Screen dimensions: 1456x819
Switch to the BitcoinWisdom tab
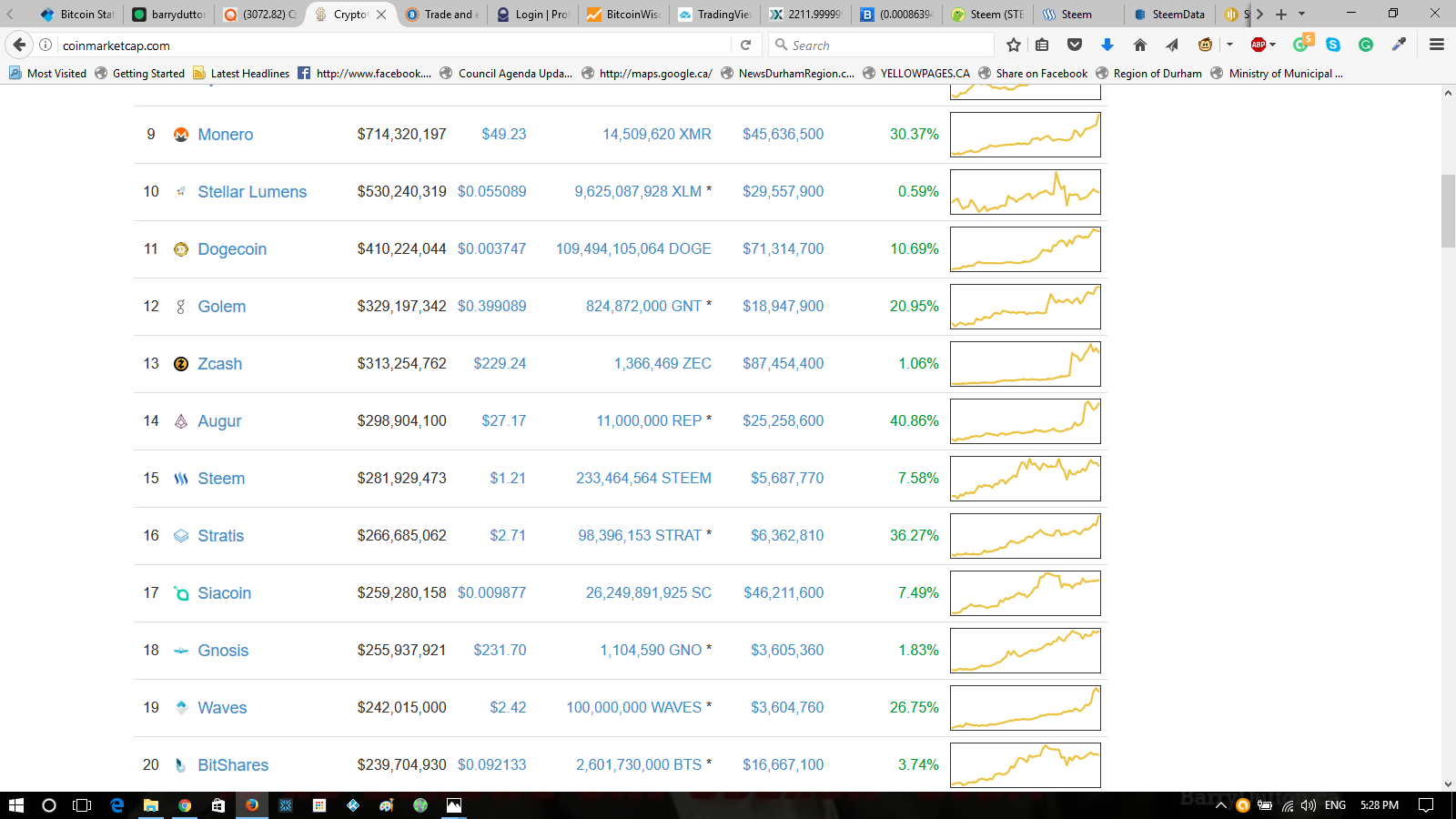tap(623, 14)
